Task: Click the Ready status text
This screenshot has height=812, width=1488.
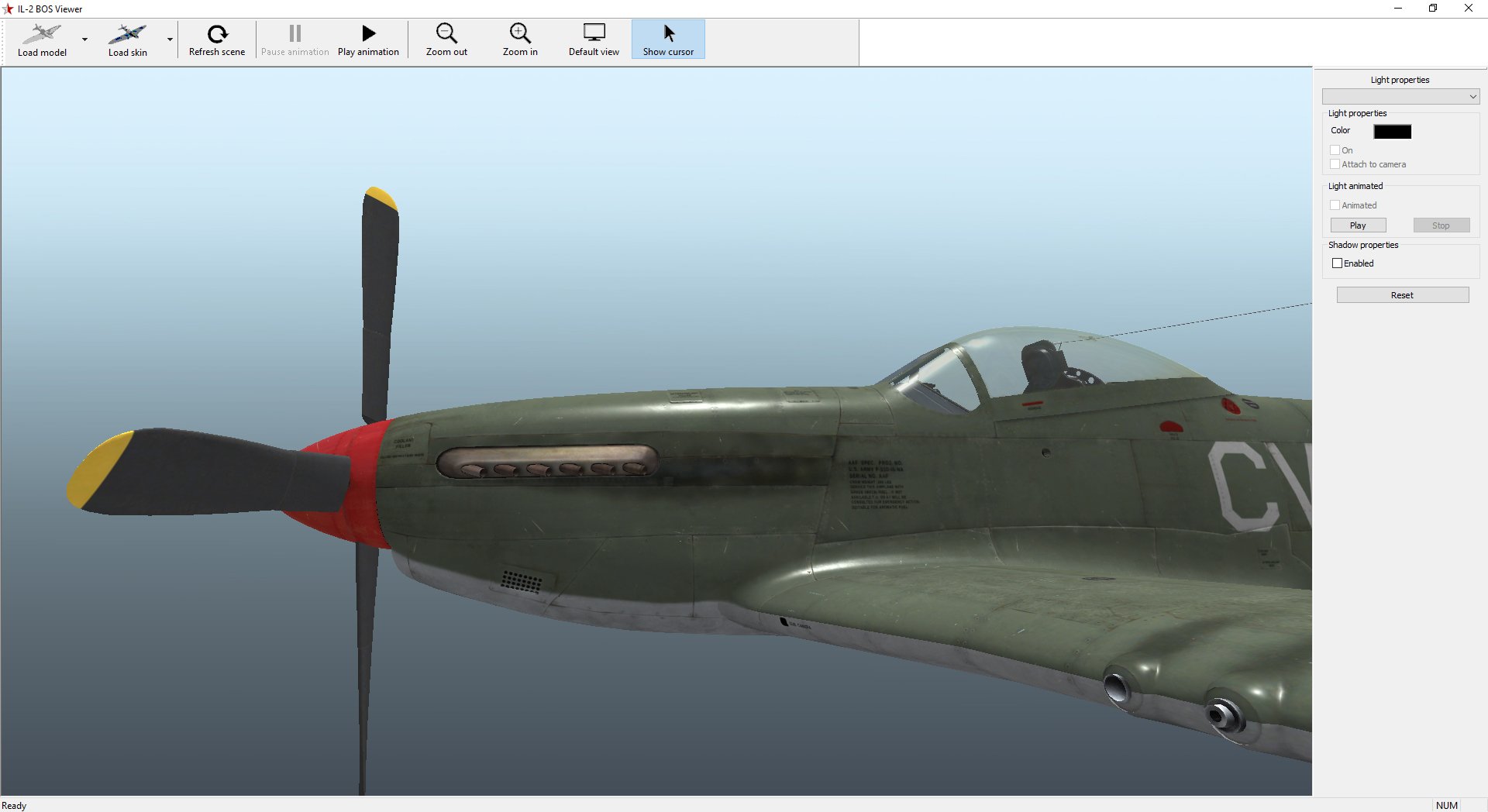Action: [14, 806]
